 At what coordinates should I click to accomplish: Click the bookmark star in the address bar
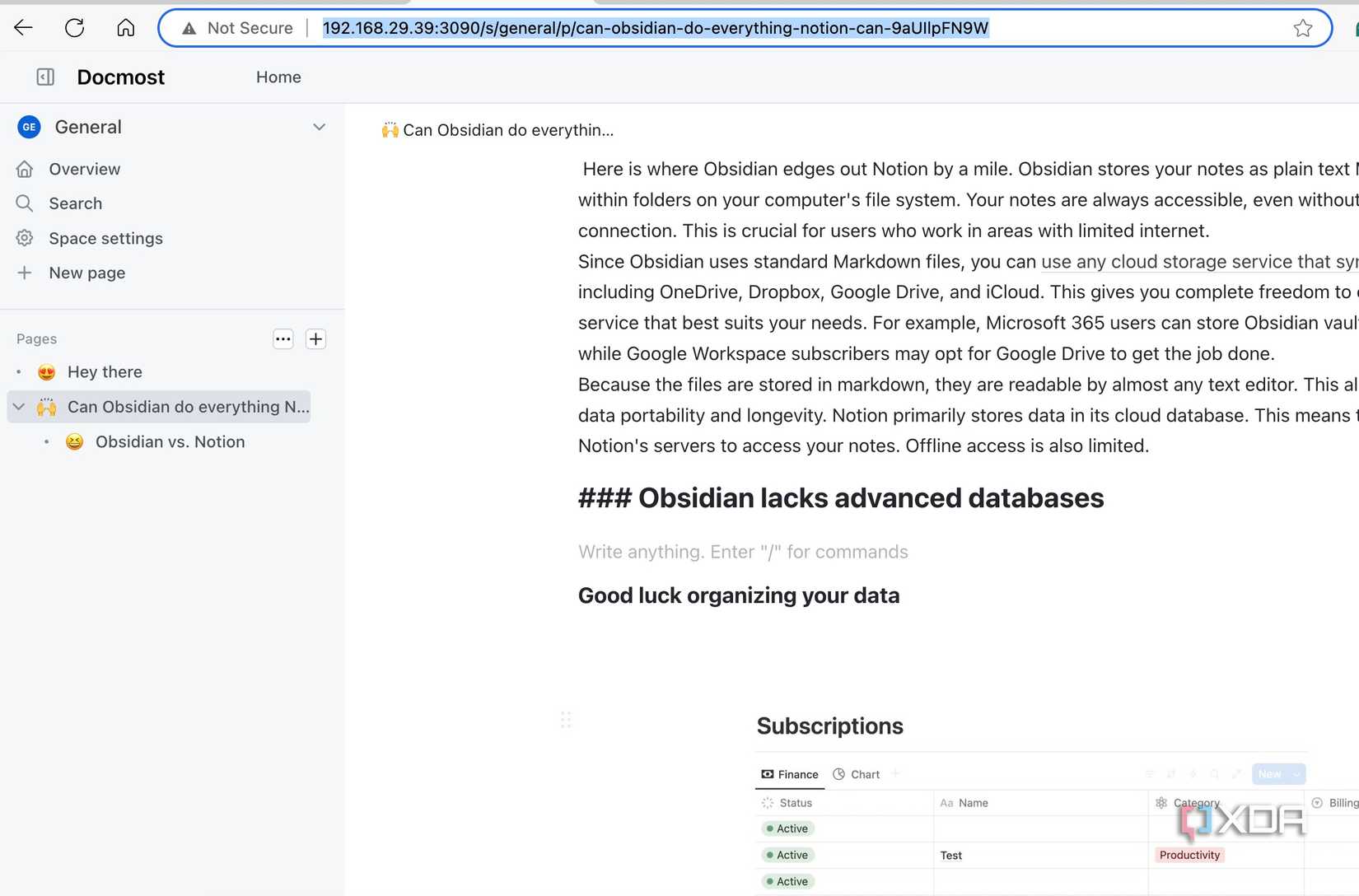1303,27
